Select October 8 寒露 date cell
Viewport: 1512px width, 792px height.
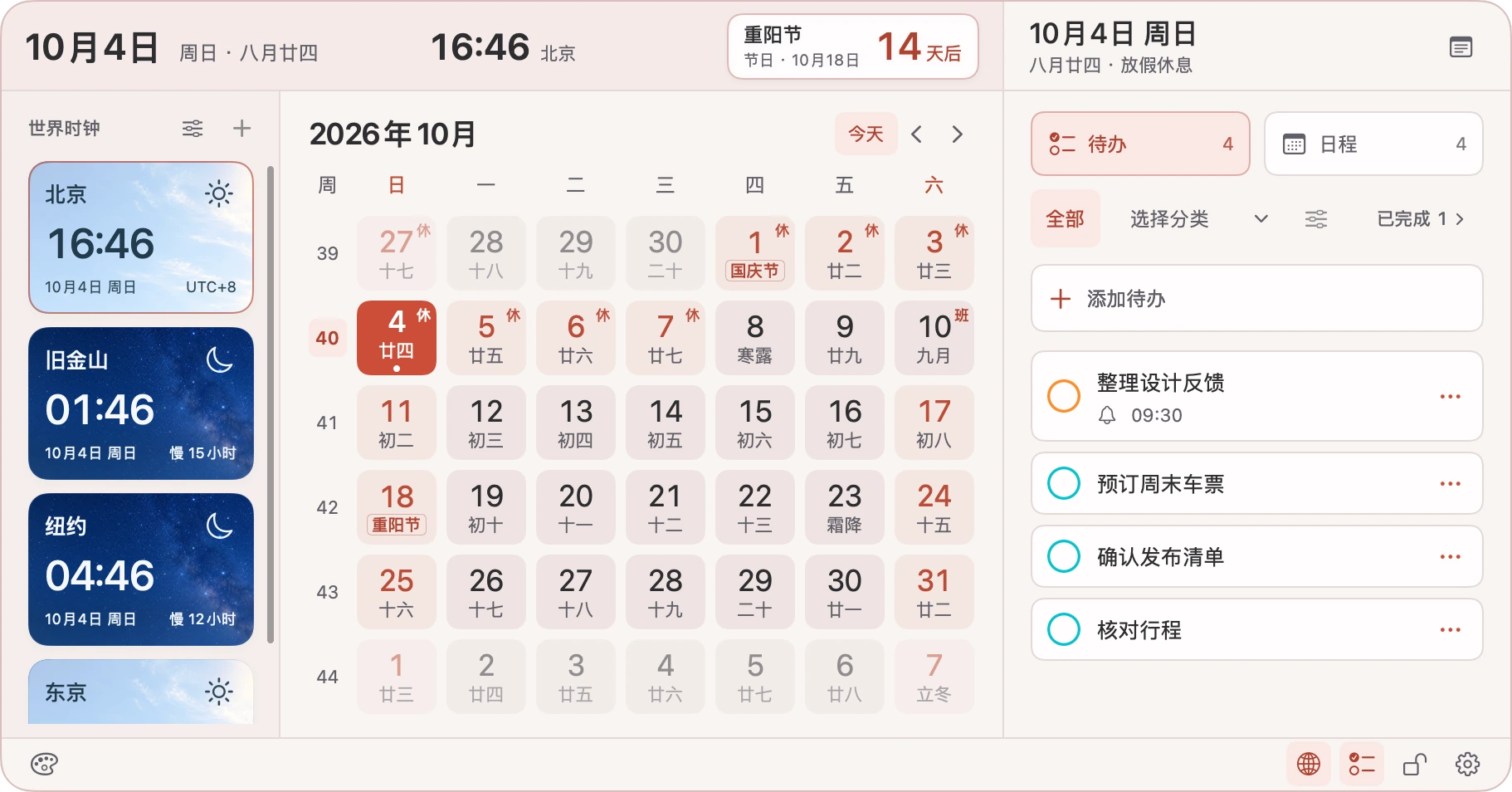(755, 338)
